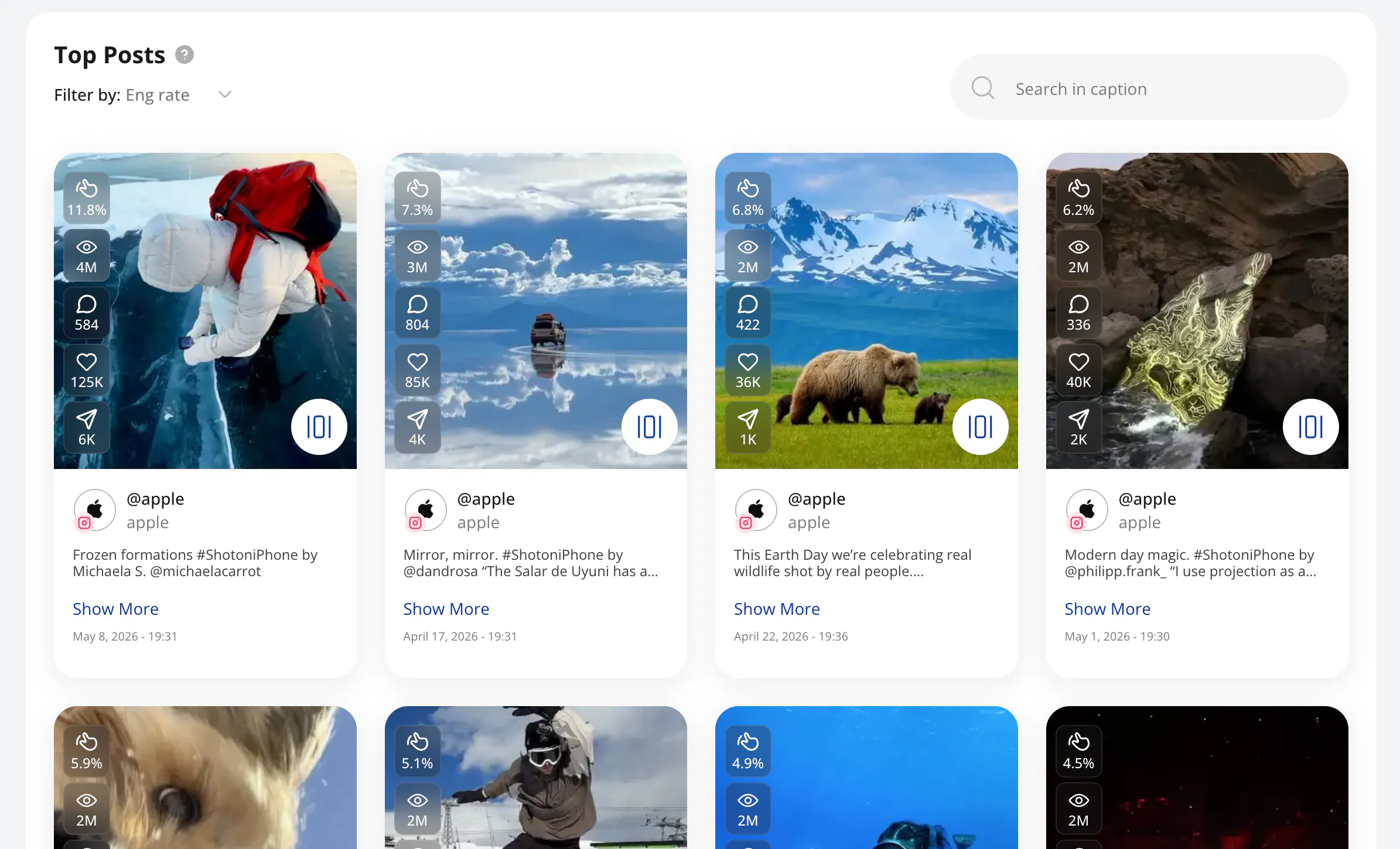This screenshot has width=1400, height=849.
Task: Click the 6.2% engagement rate icon
Action: 1079,189
